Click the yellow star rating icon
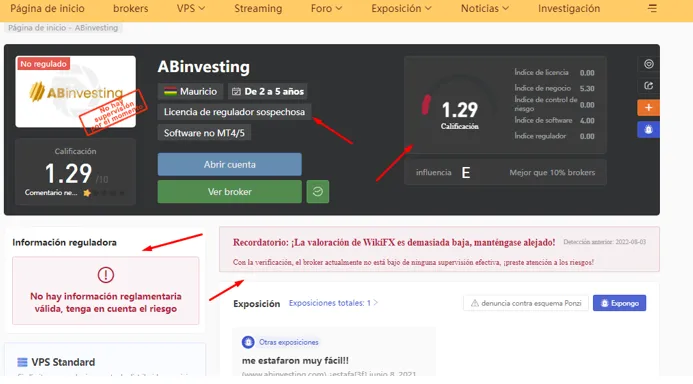Image resolution: width=693 pixels, height=384 pixels. [x=87, y=193]
